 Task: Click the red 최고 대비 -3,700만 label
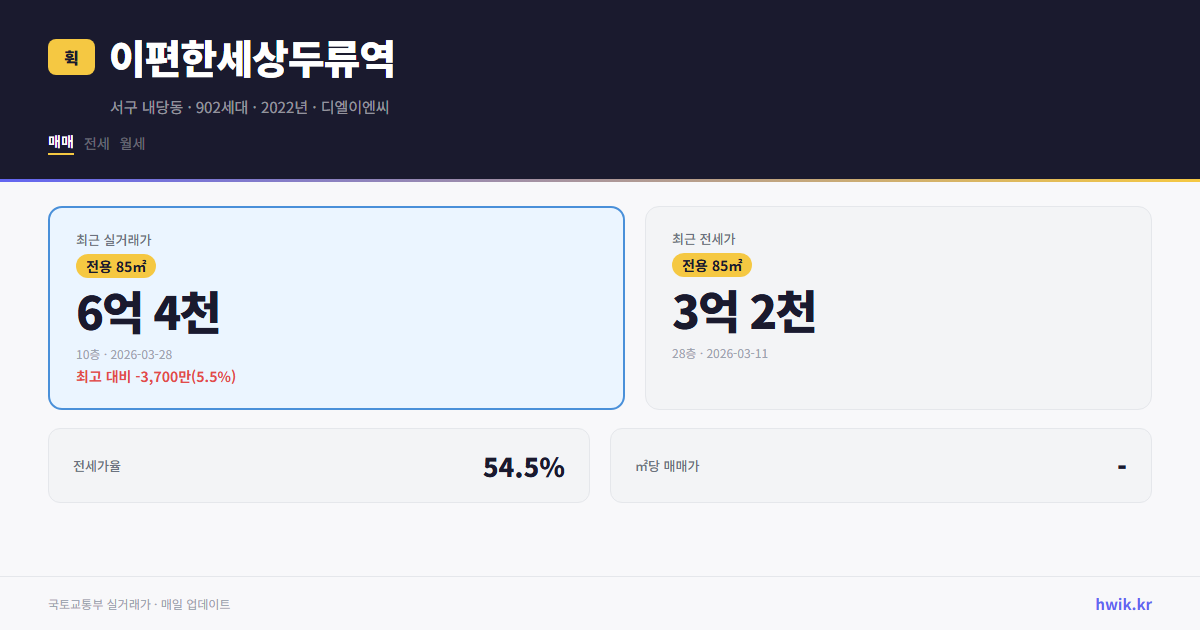[x=154, y=376]
